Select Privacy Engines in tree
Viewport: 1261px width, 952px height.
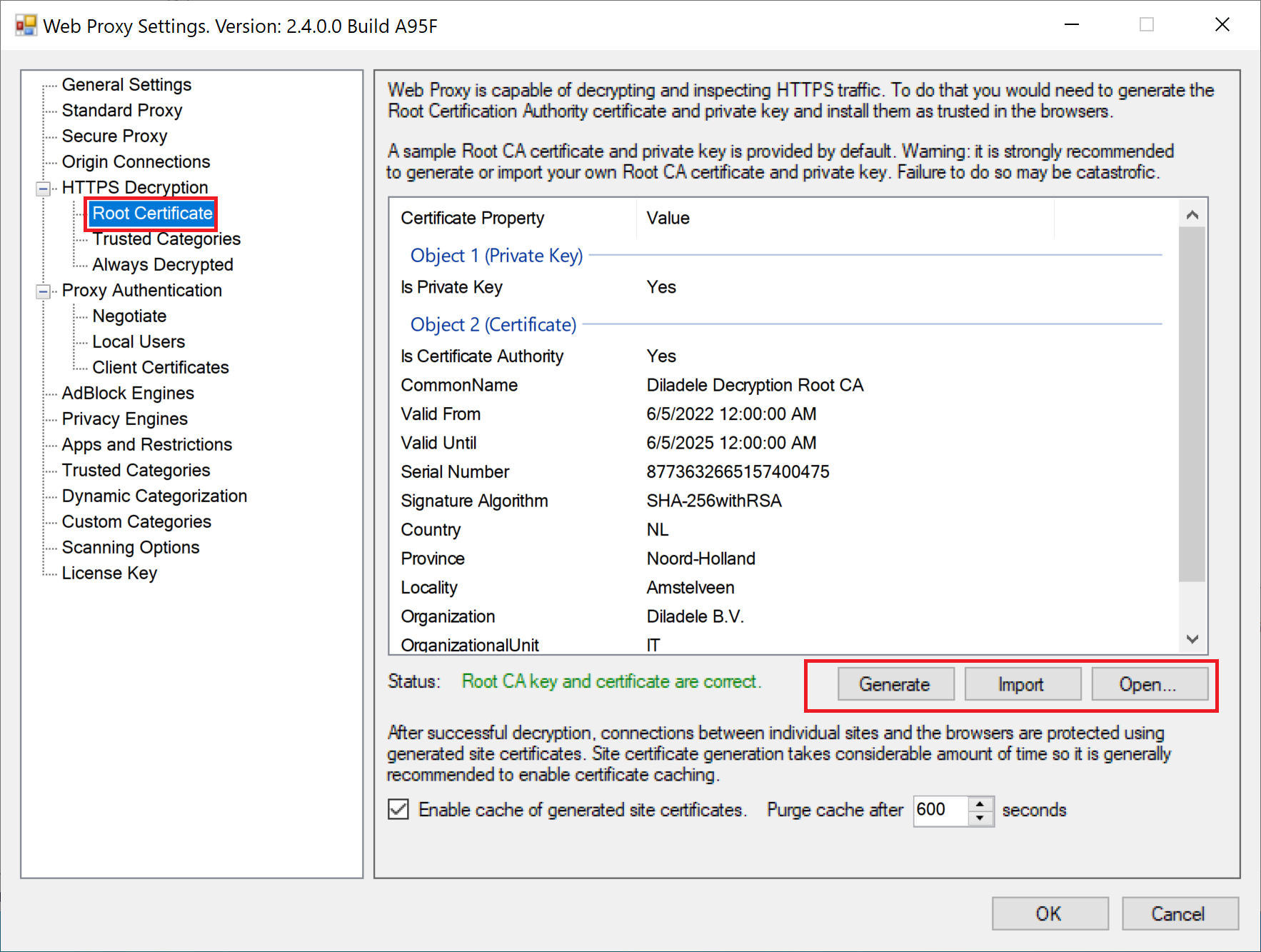(x=125, y=419)
